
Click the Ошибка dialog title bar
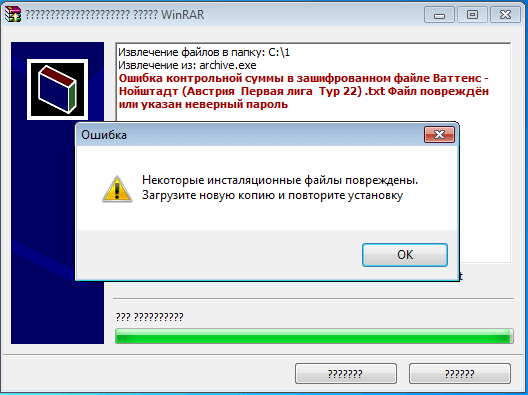click(x=249, y=135)
